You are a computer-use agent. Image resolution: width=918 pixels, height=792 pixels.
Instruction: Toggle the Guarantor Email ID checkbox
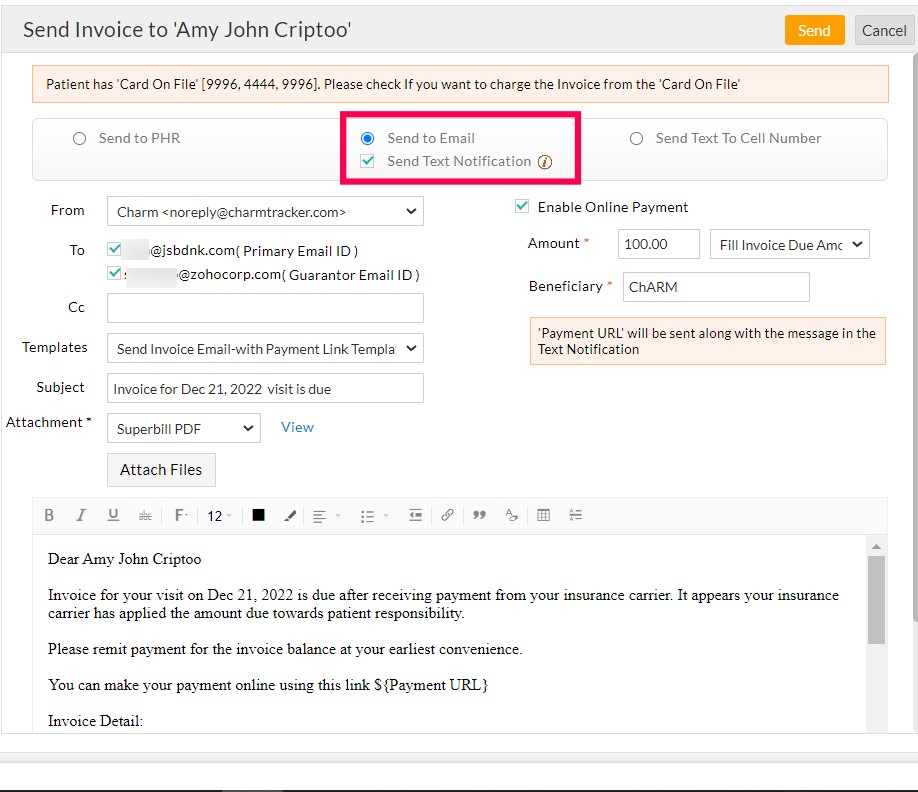click(115, 274)
